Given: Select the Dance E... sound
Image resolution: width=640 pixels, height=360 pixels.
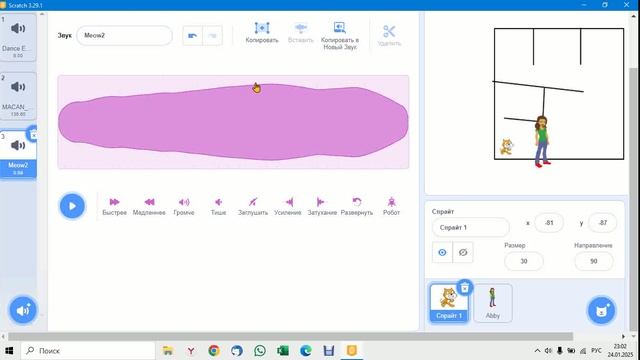Looking at the screenshot, I should pos(18,37).
